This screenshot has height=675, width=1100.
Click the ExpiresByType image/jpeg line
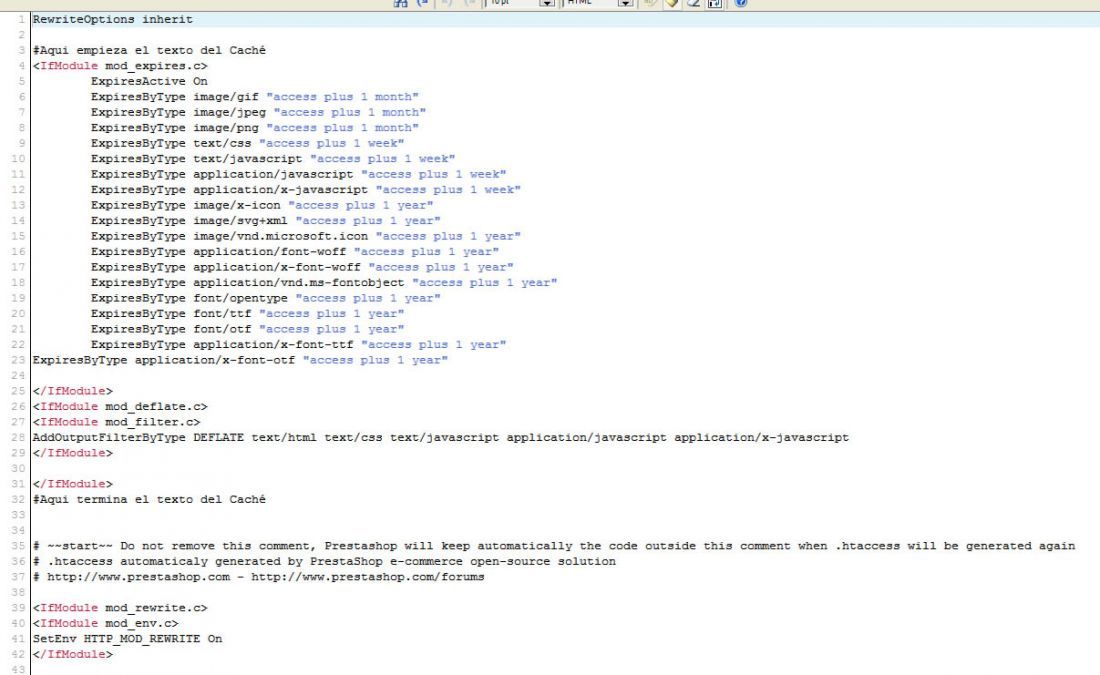click(x=258, y=112)
